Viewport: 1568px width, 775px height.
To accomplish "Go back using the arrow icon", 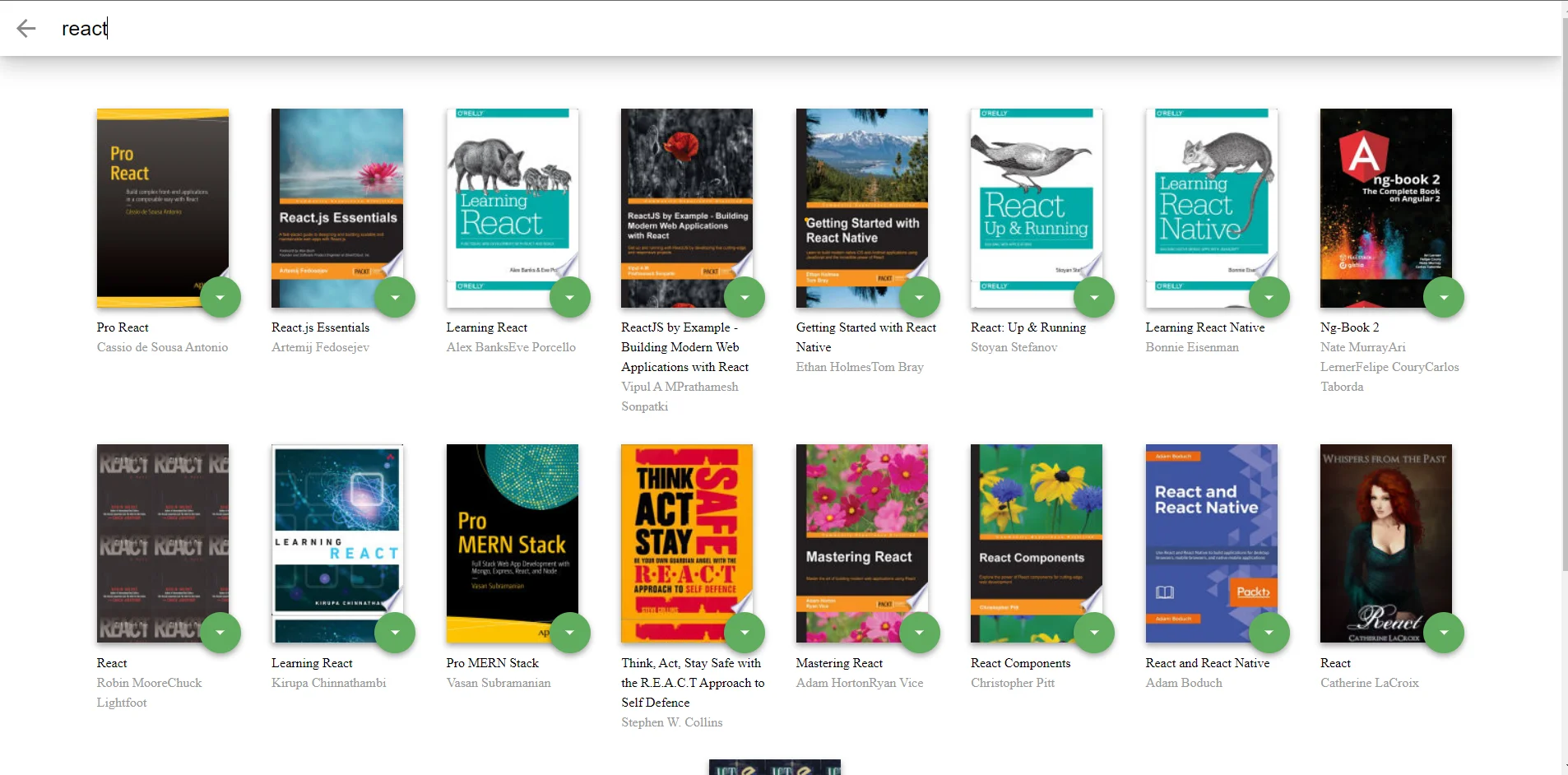I will point(26,29).
